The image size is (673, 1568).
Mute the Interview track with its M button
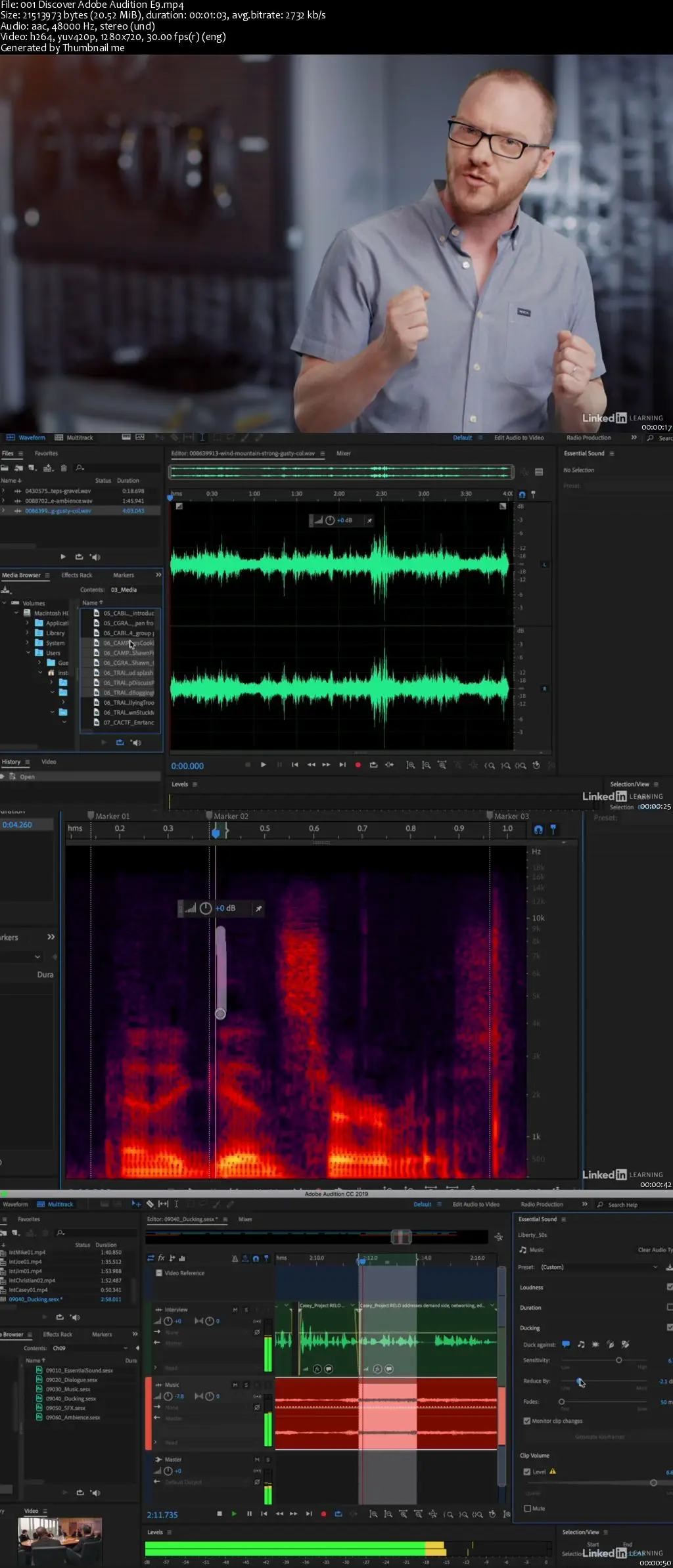click(235, 1309)
